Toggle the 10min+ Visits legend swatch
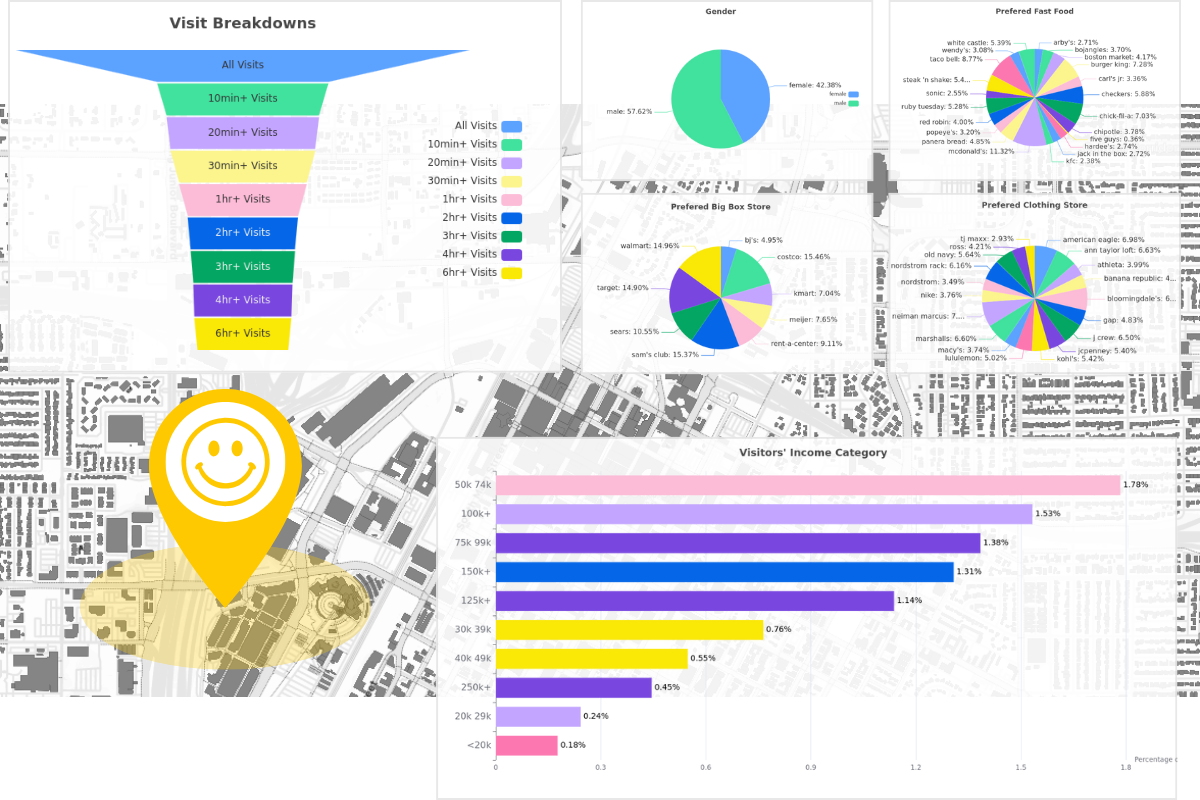 pos(512,144)
